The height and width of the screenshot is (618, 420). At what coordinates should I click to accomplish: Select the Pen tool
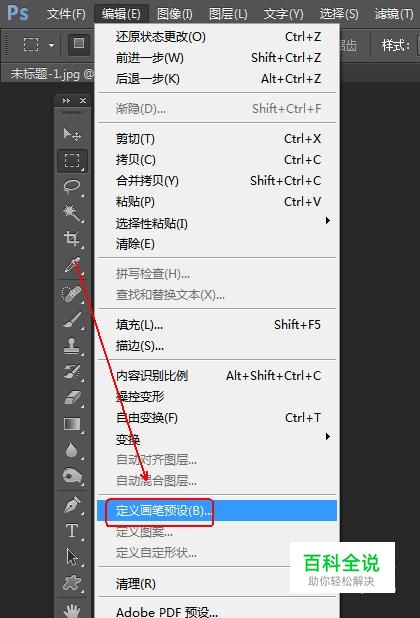click(x=72, y=505)
